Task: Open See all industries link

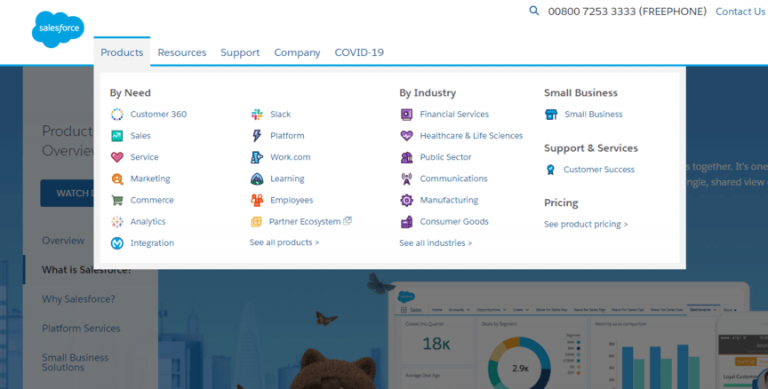Action: point(435,243)
